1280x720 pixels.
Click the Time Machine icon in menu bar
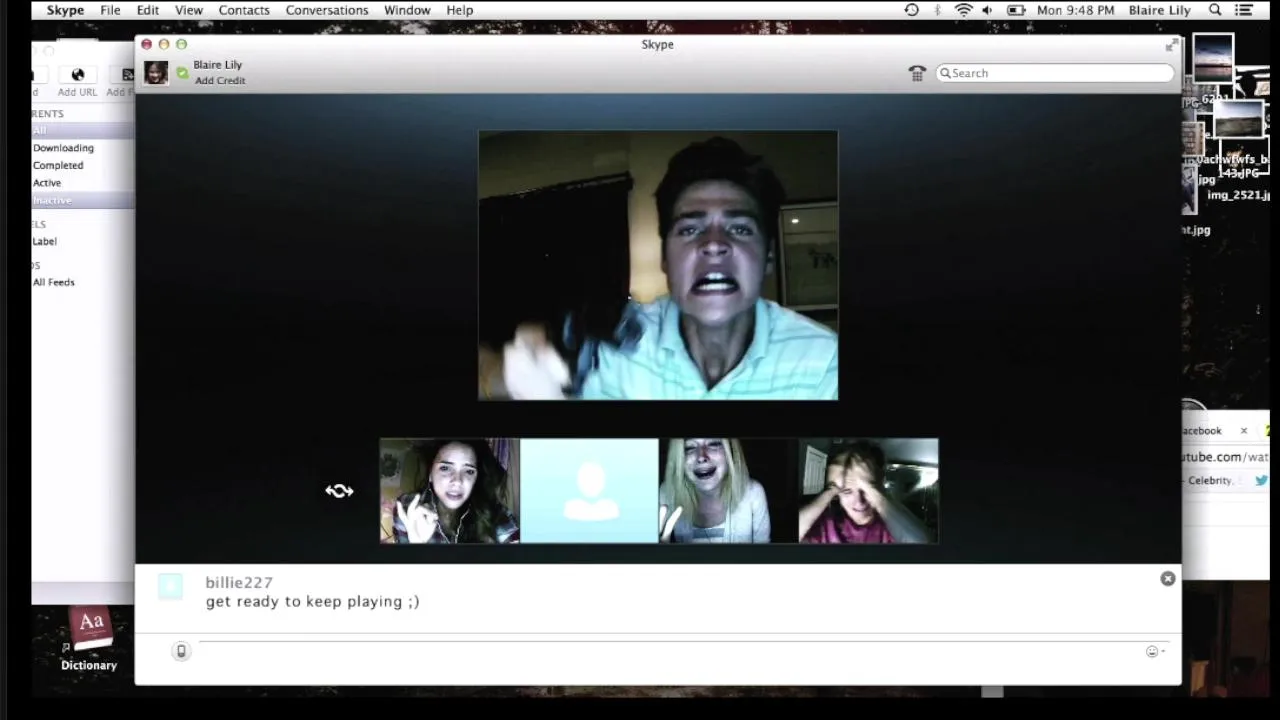(x=911, y=10)
